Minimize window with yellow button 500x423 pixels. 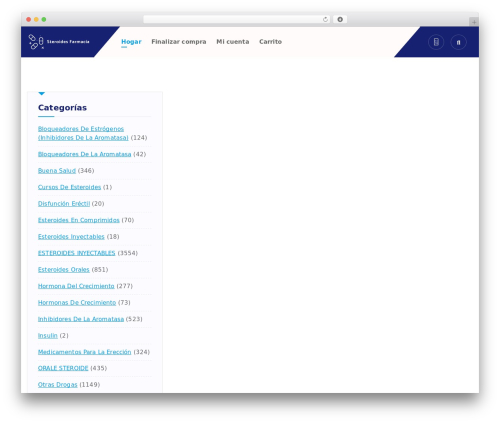(36, 19)
